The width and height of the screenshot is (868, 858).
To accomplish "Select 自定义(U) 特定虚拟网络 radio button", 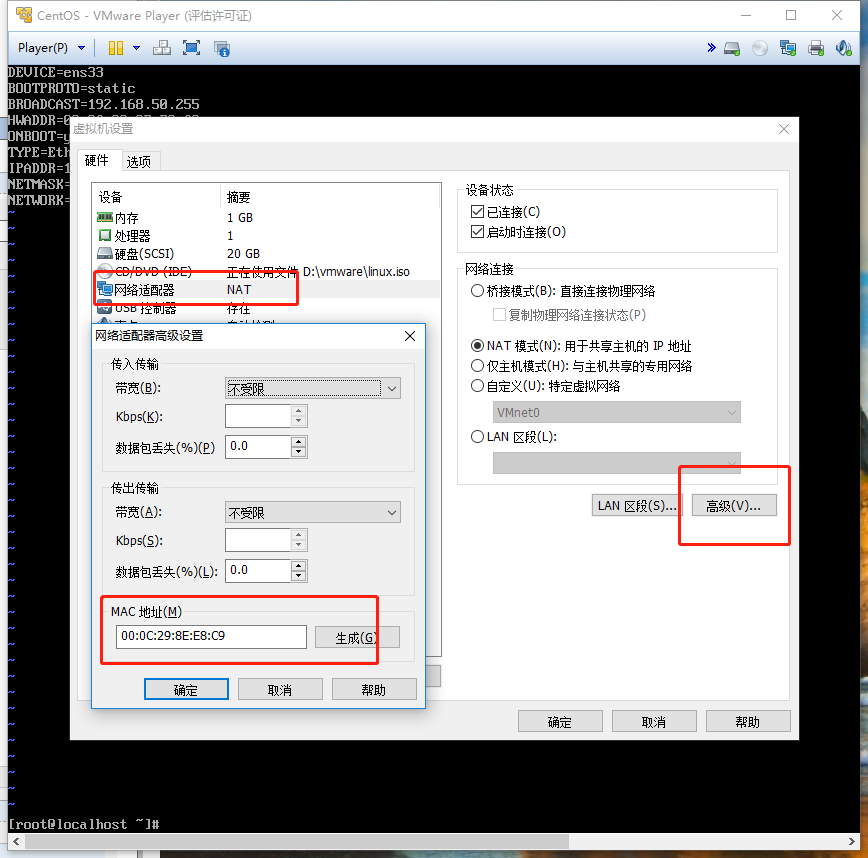I will [477, 385].
